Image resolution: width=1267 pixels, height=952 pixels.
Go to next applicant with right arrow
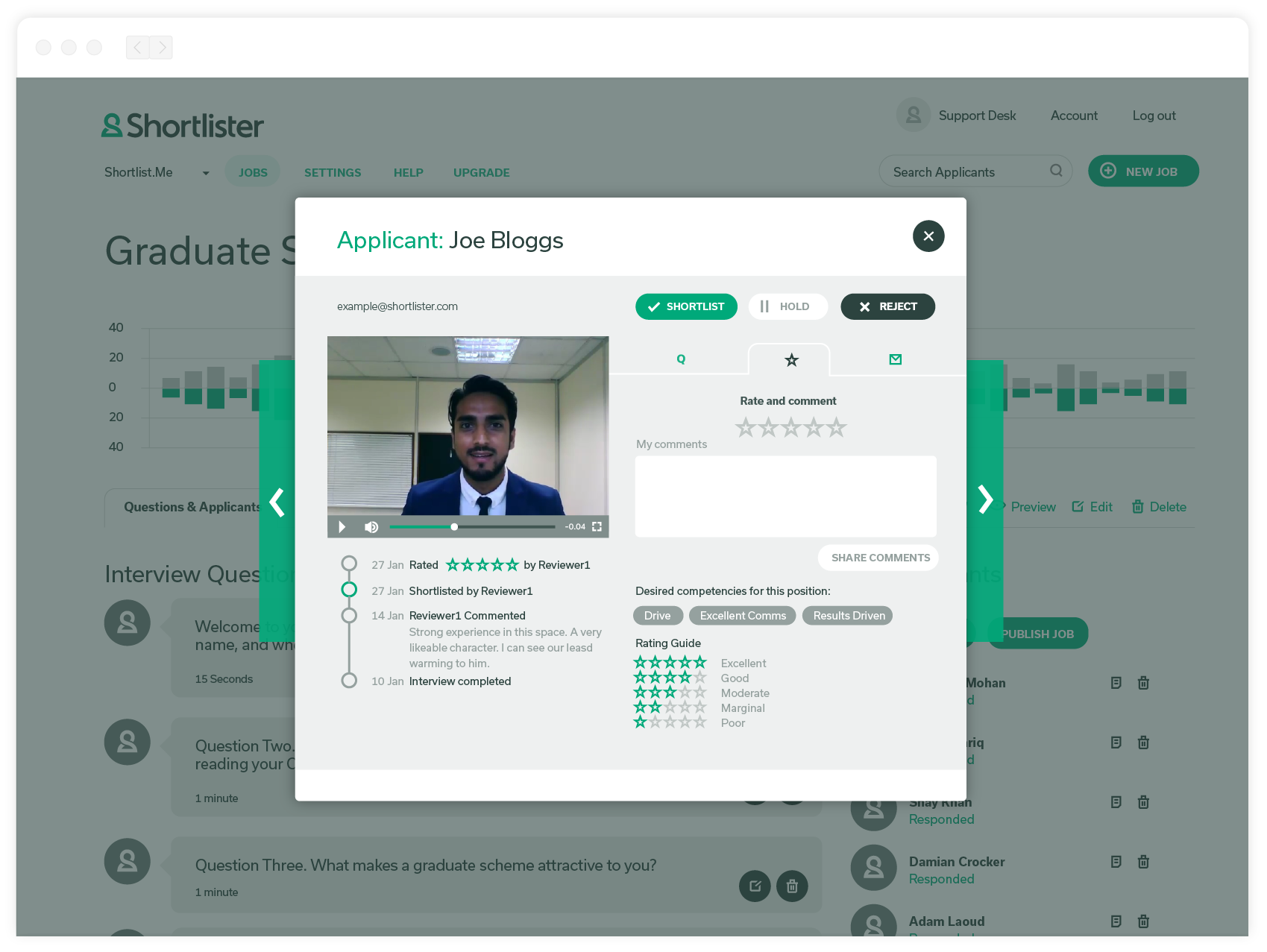[x=985, y=499]
